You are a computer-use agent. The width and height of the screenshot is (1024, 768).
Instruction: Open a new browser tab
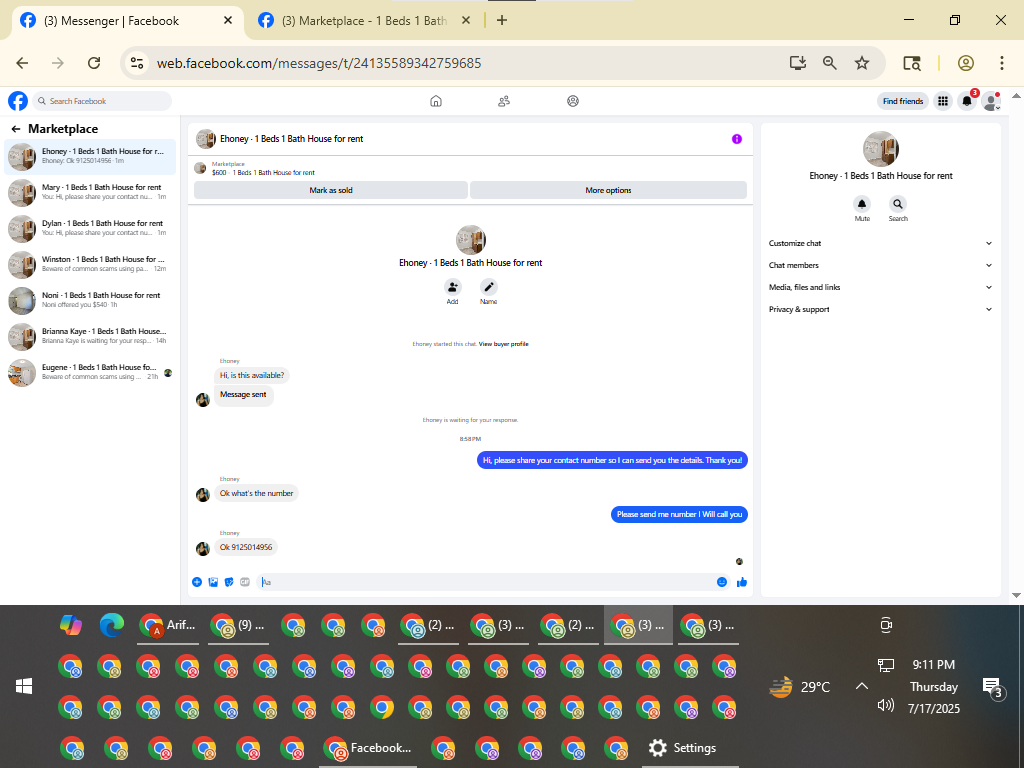click(502, 20)
